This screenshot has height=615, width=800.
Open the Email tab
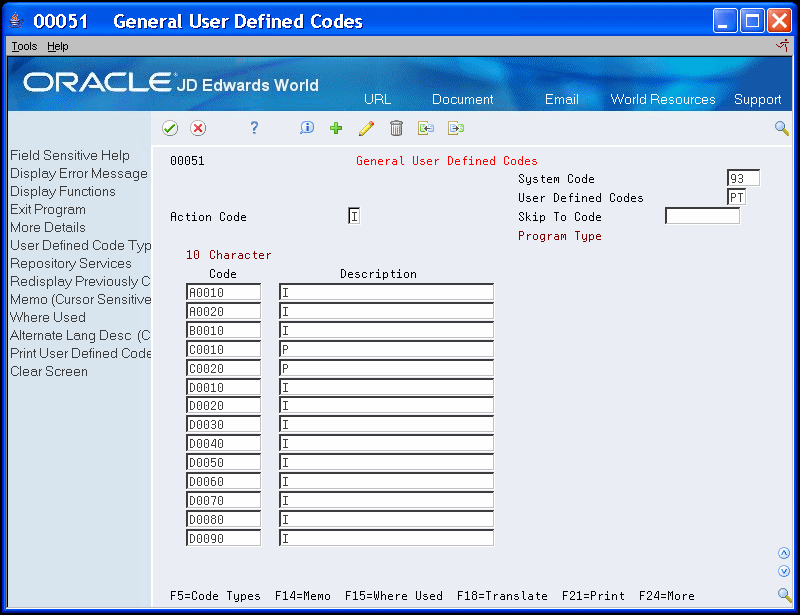(x=561, y=99)
